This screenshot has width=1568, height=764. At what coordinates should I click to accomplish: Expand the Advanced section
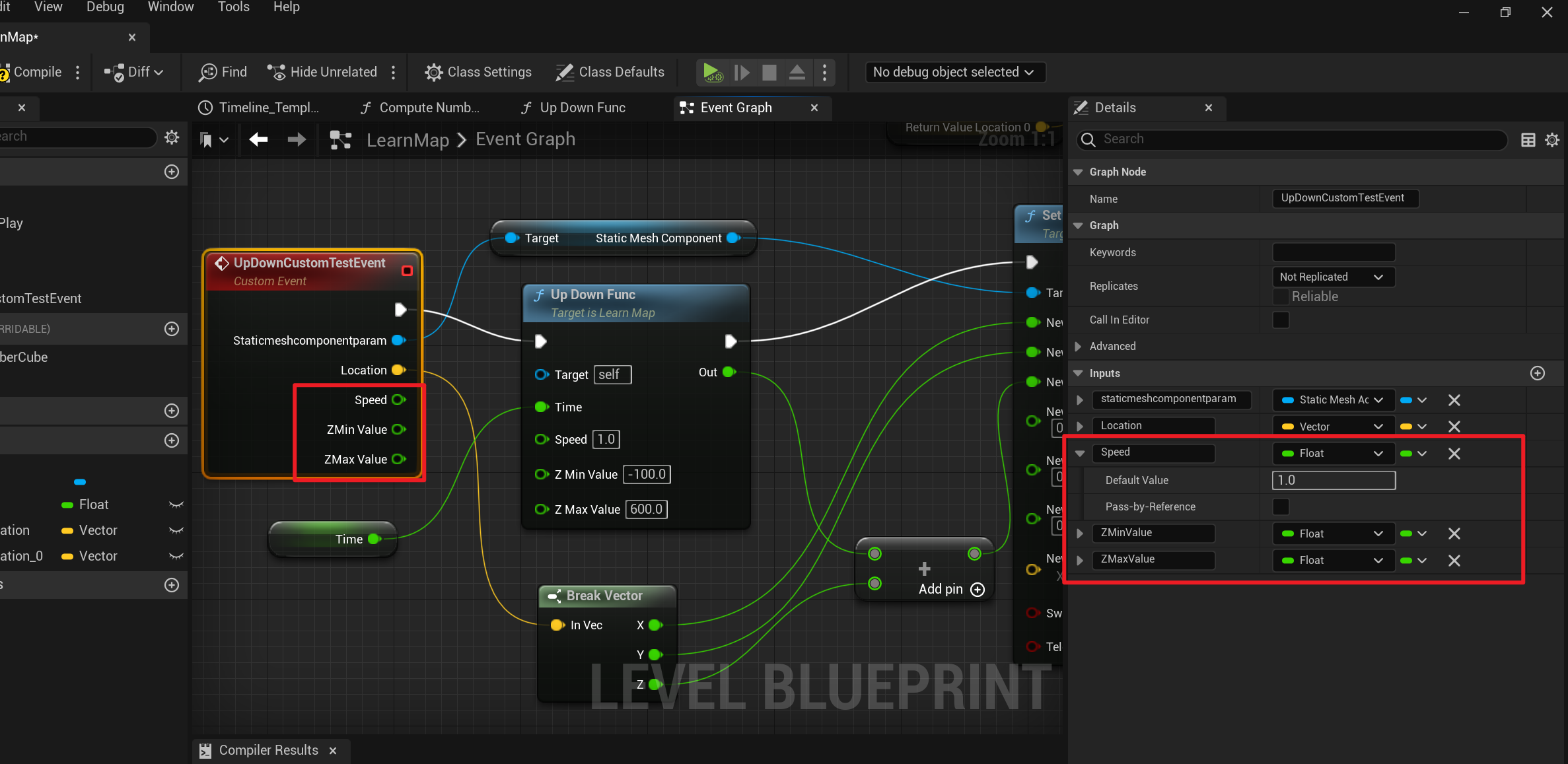point(1078,346)
